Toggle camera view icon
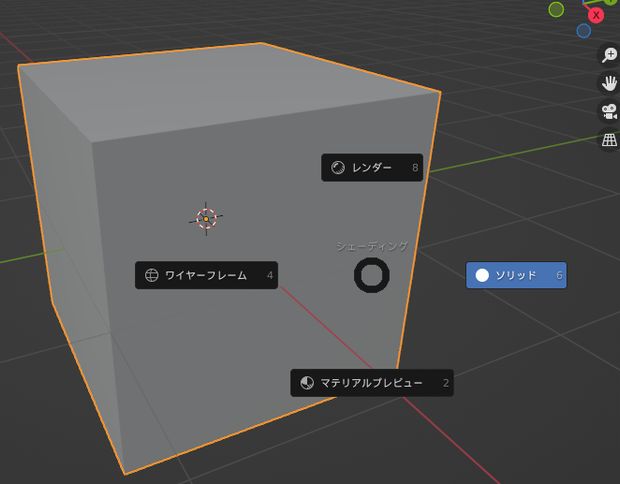Screen dimensions: 620x484 tap(609, 112)
